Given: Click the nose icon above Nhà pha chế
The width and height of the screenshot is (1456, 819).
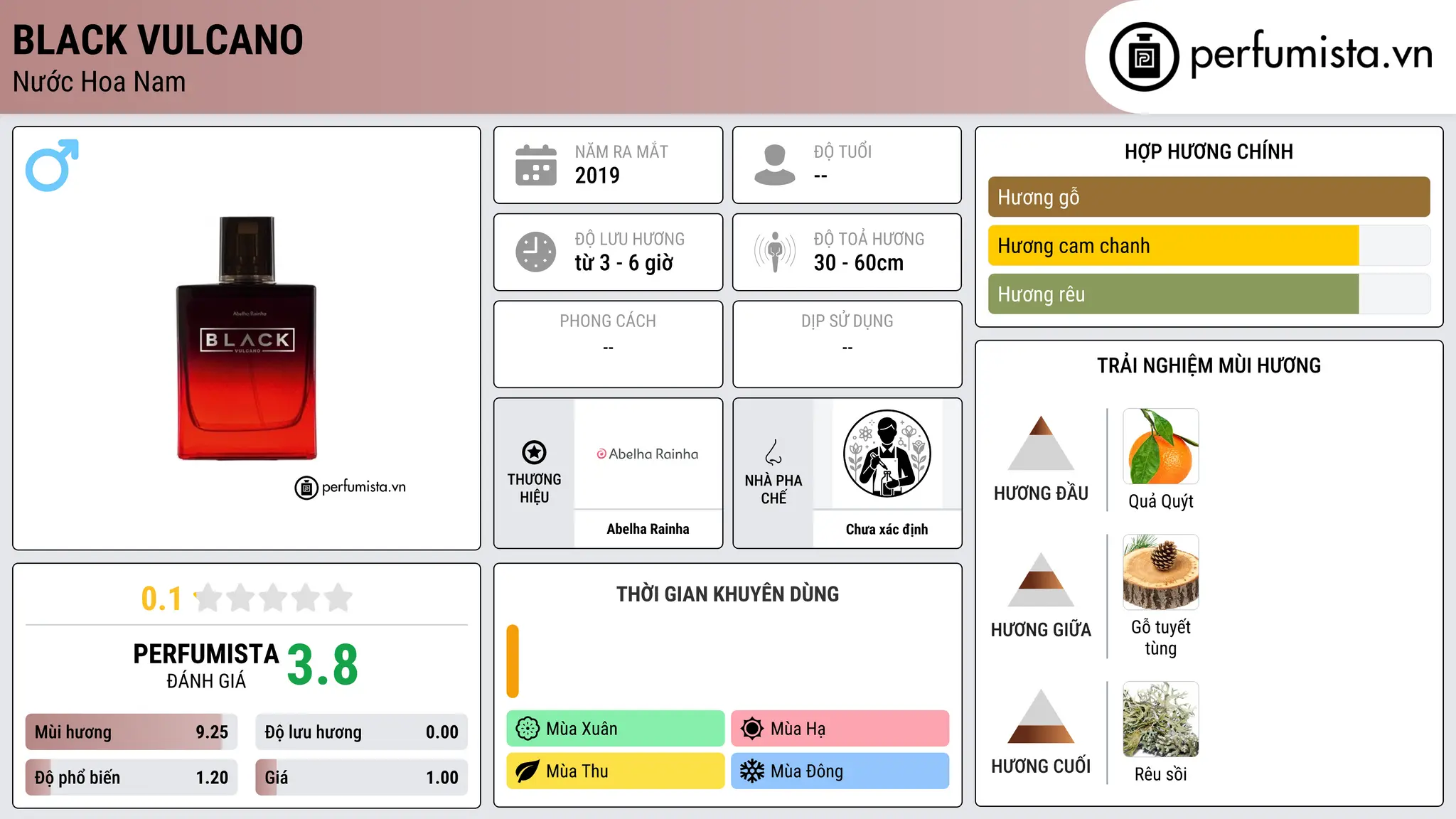Looking at the screenshot, I should pos(773,452).
